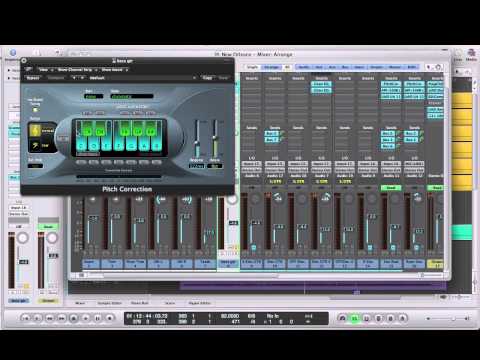480x360 pixels.
Task: Switch the mixer to All view
Action: [287, 67]
